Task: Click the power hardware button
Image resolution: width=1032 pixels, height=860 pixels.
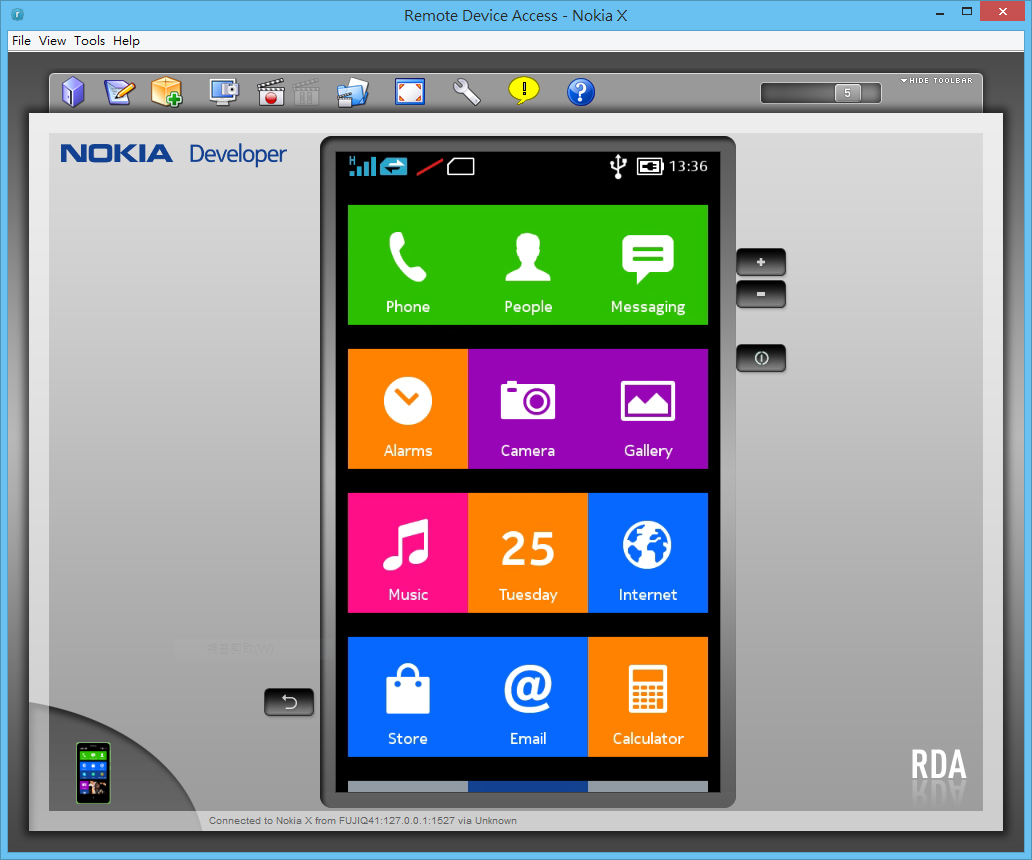Action: coord(761,358)
